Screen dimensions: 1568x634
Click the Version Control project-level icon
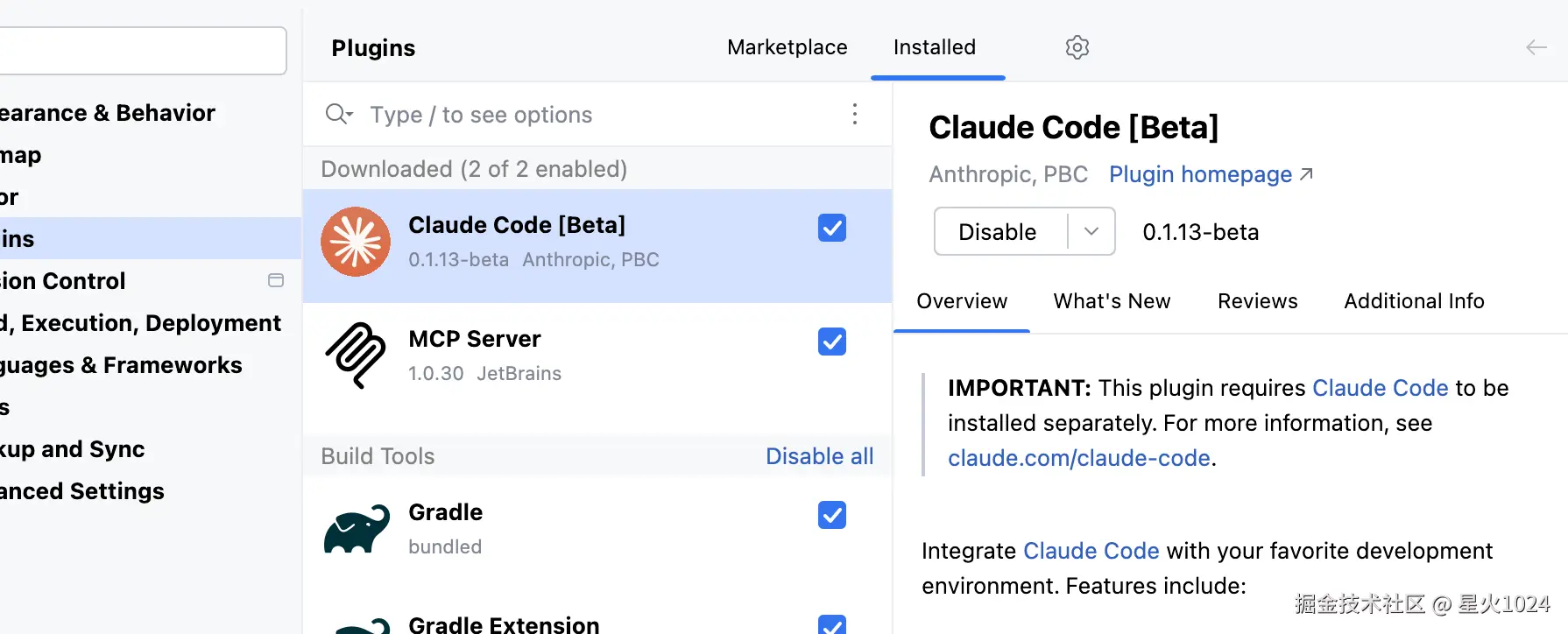pyautogui.click(x=276, y=280)
